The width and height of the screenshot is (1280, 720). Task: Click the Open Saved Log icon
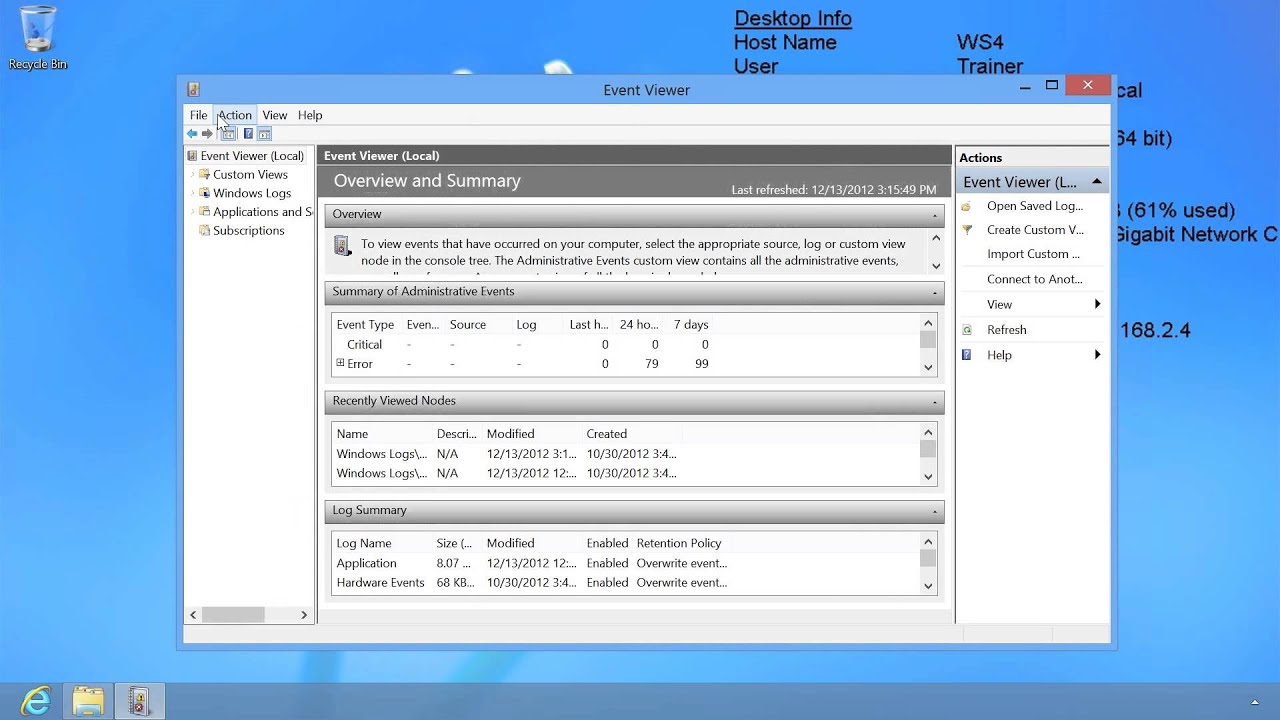point(966,206)
